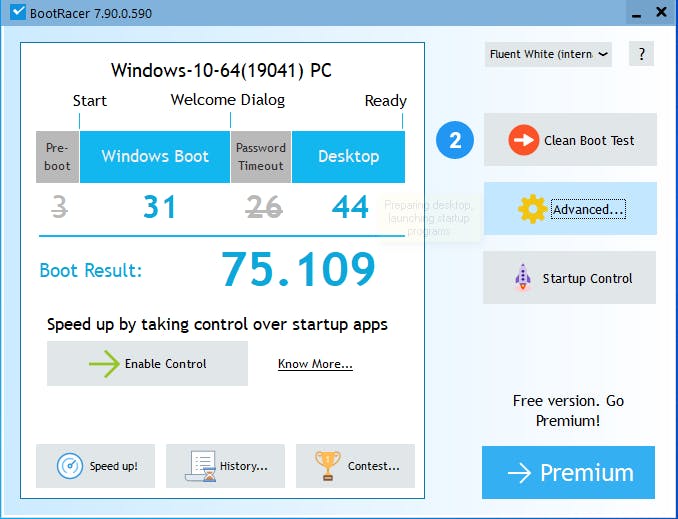Viewport: 678px width, 519px height.
Task: Click the red arrow icon of Clean Boot Test
Action: pyautogui.click(x=523, y=140)
